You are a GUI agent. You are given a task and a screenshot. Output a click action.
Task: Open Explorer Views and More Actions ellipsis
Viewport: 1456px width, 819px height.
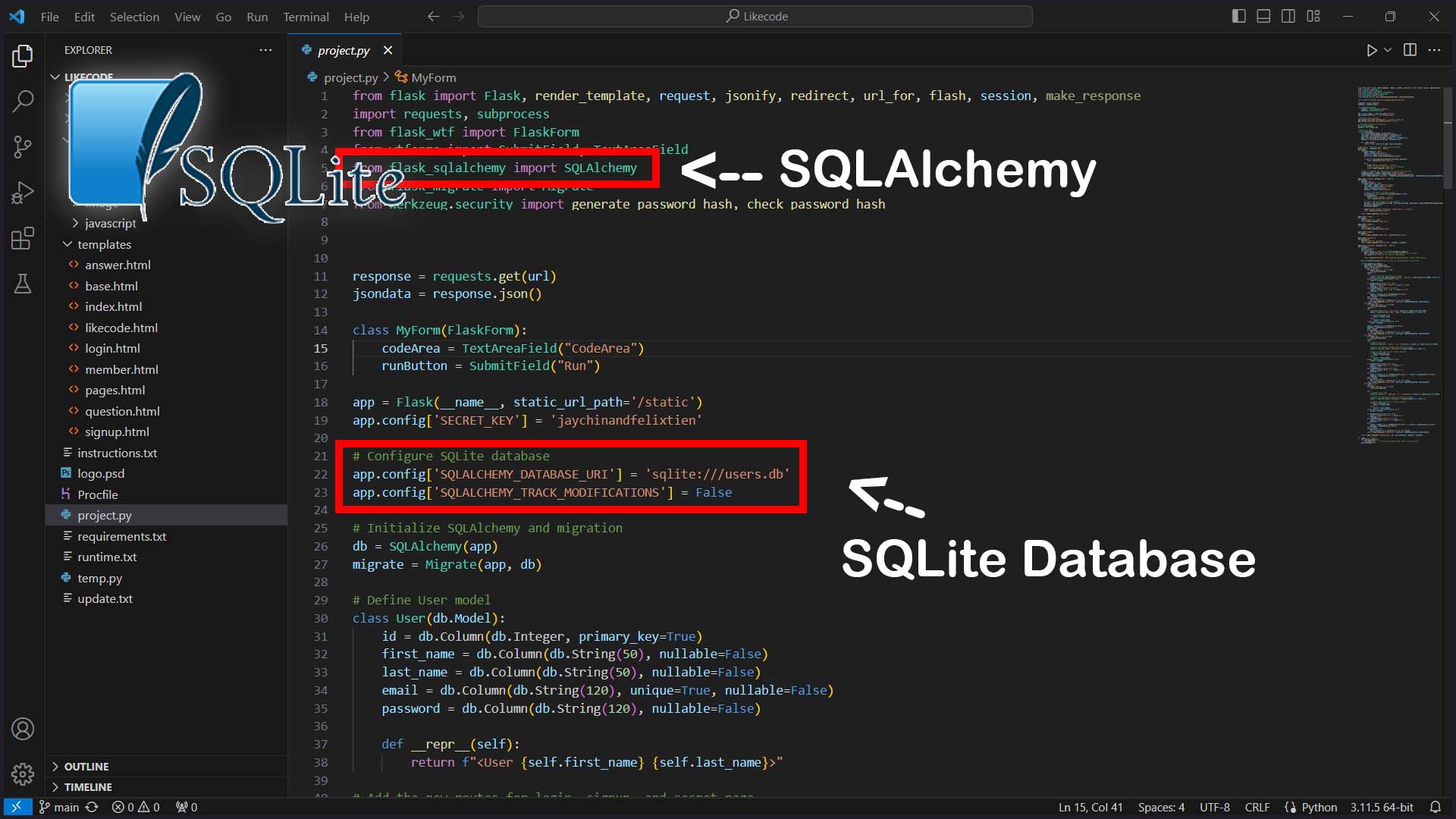coord(265,50)
